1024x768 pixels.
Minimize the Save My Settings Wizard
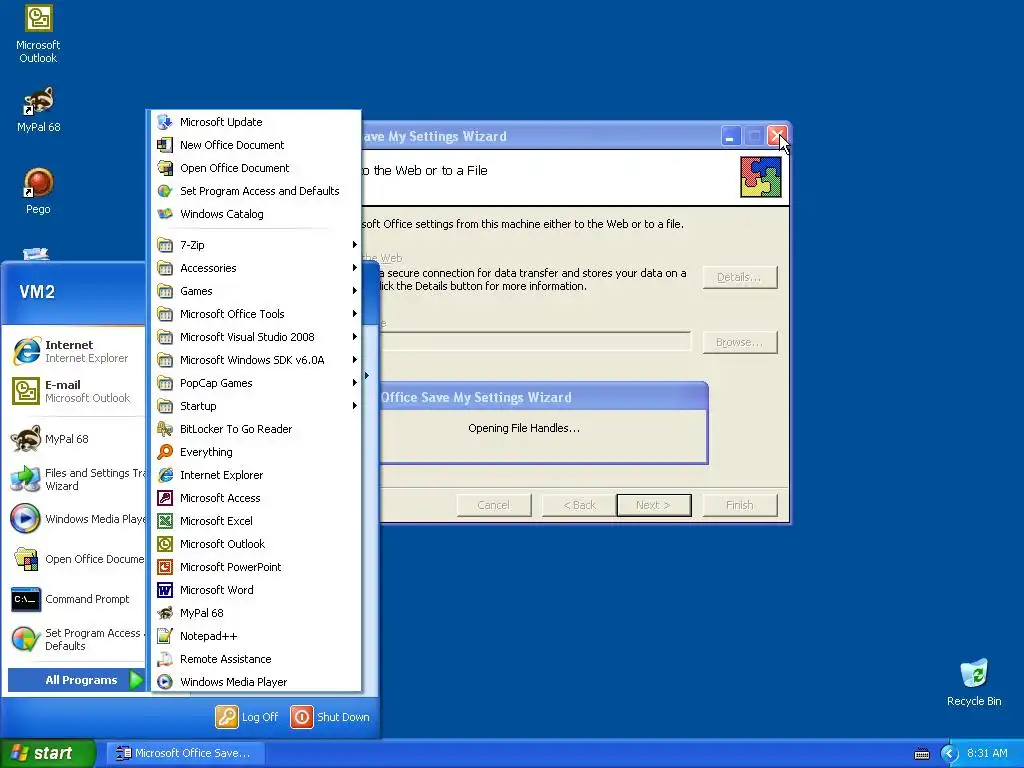[730, 136]
